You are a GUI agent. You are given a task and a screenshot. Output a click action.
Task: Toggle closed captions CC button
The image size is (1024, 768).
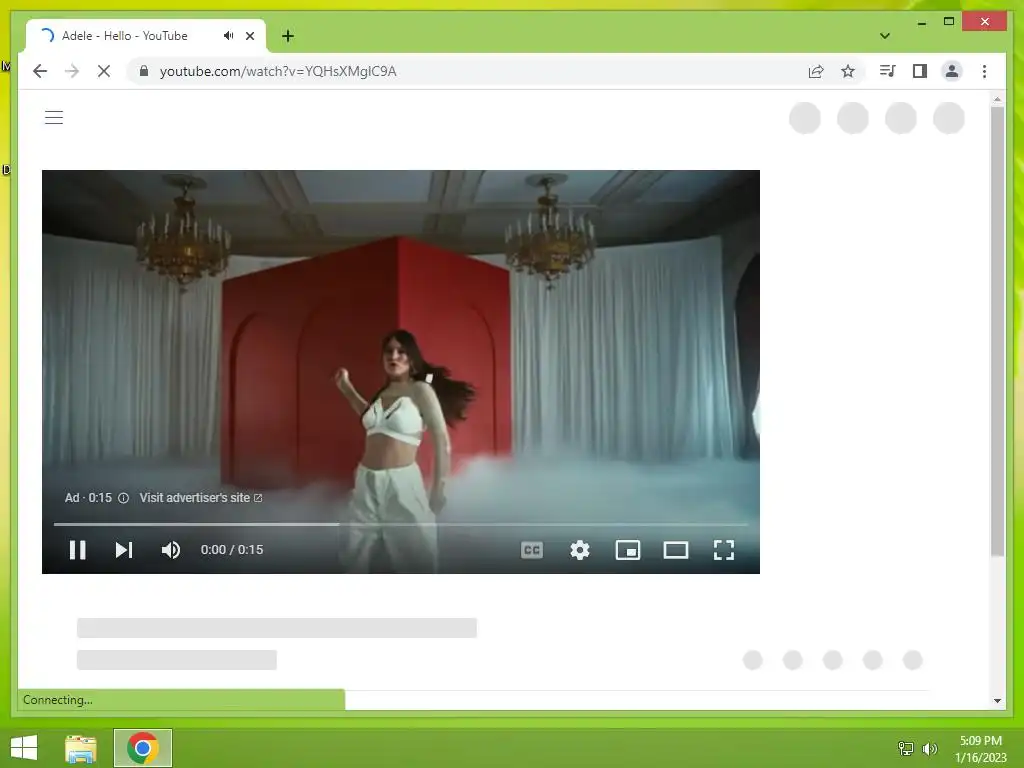[532, 550]
